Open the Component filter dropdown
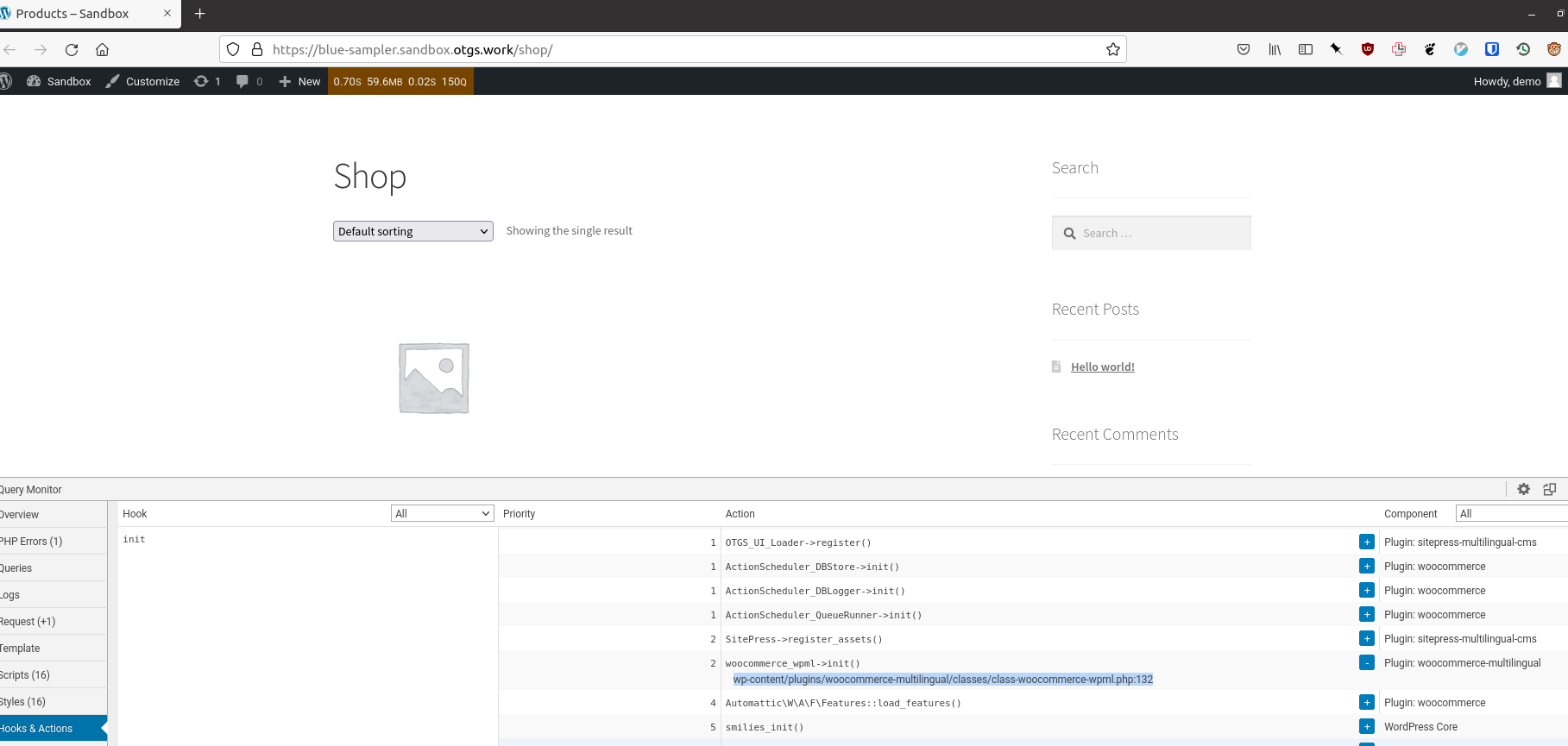Image resolution: width=1568 pixels, height=746 pixels. tap(1510, 513)
